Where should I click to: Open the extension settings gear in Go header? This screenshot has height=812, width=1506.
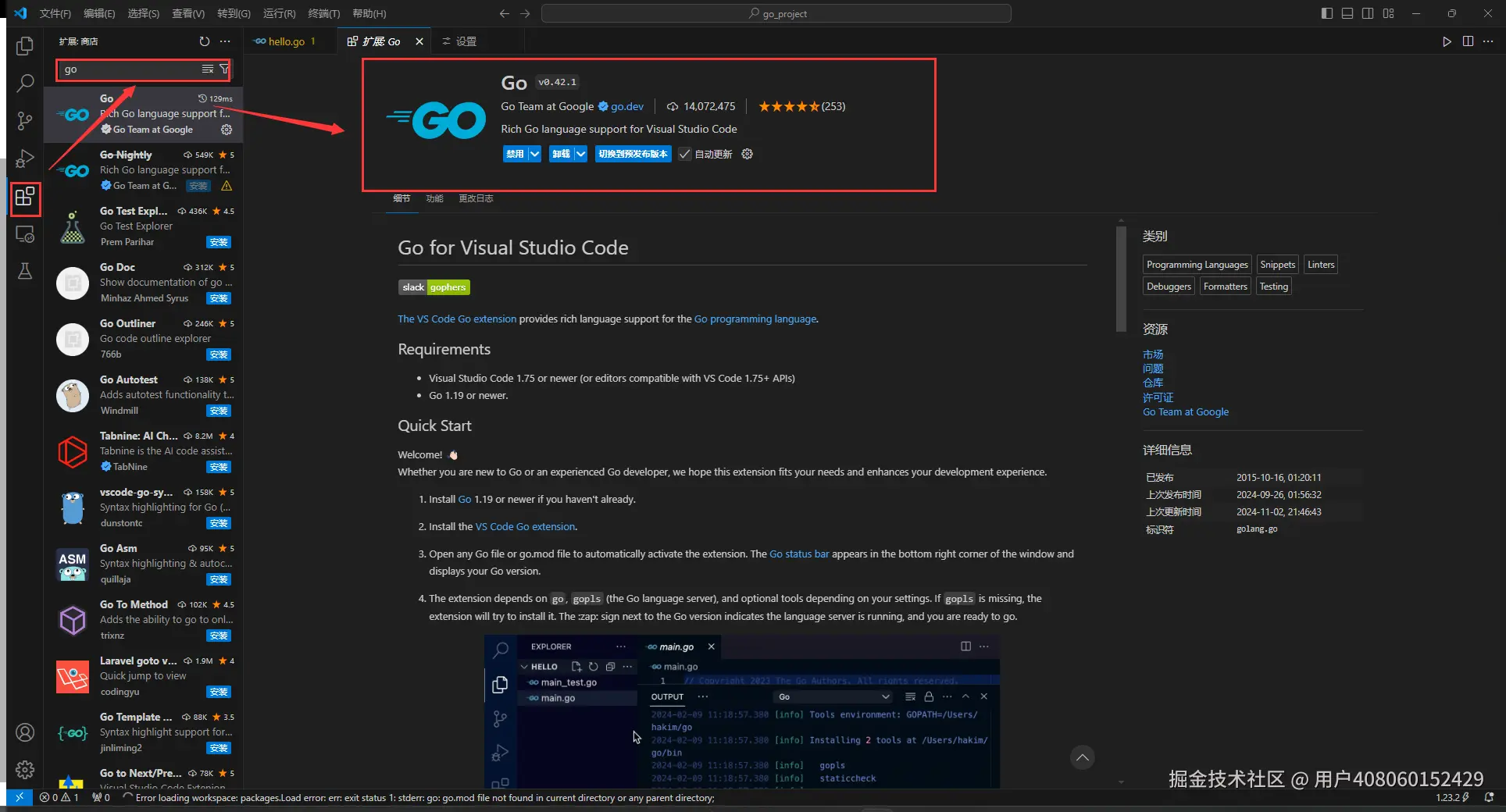[x=748, y=154]
